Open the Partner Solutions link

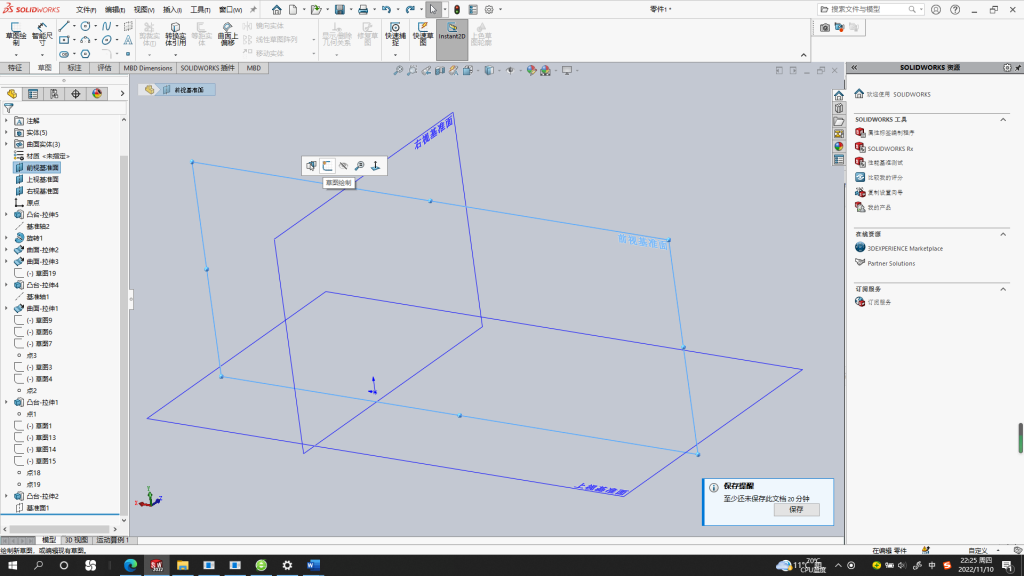pyautogui.click(x=891, y=264)
